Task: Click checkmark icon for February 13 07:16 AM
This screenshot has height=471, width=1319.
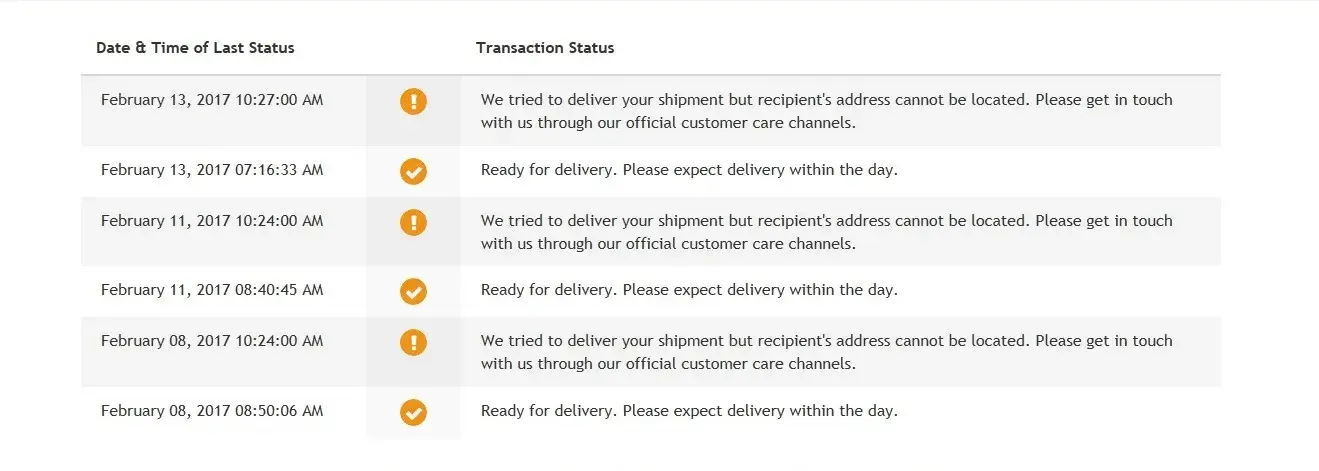Action: point(413,171)
